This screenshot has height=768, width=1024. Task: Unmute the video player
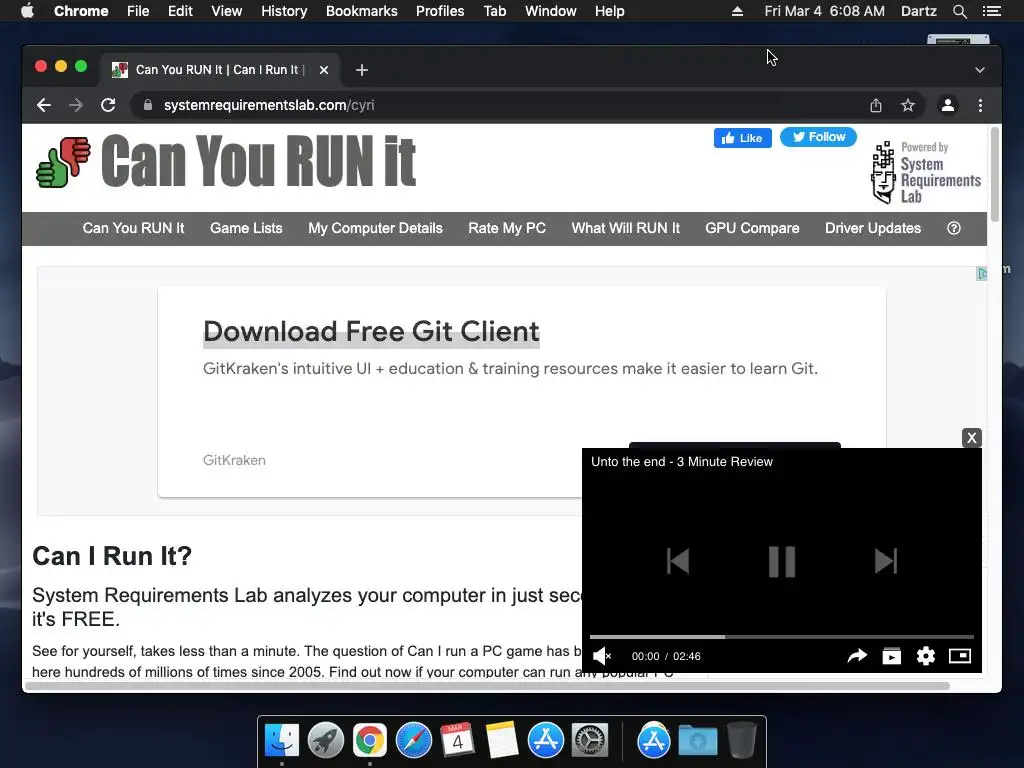(x=601, y=656)
